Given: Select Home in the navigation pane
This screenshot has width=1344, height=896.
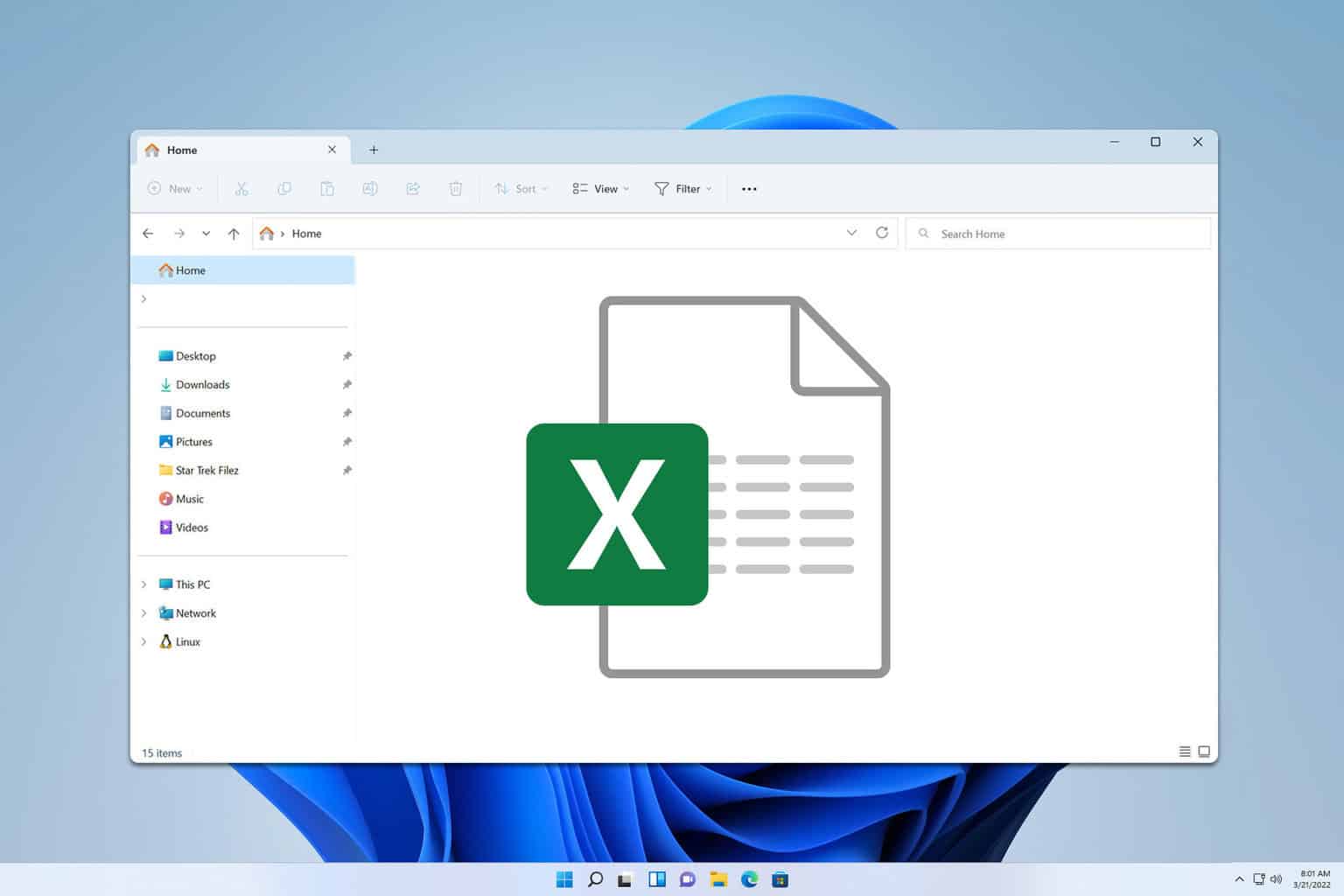Looking at the screenshot, I should pyautogui.click(x=242, y=270).
